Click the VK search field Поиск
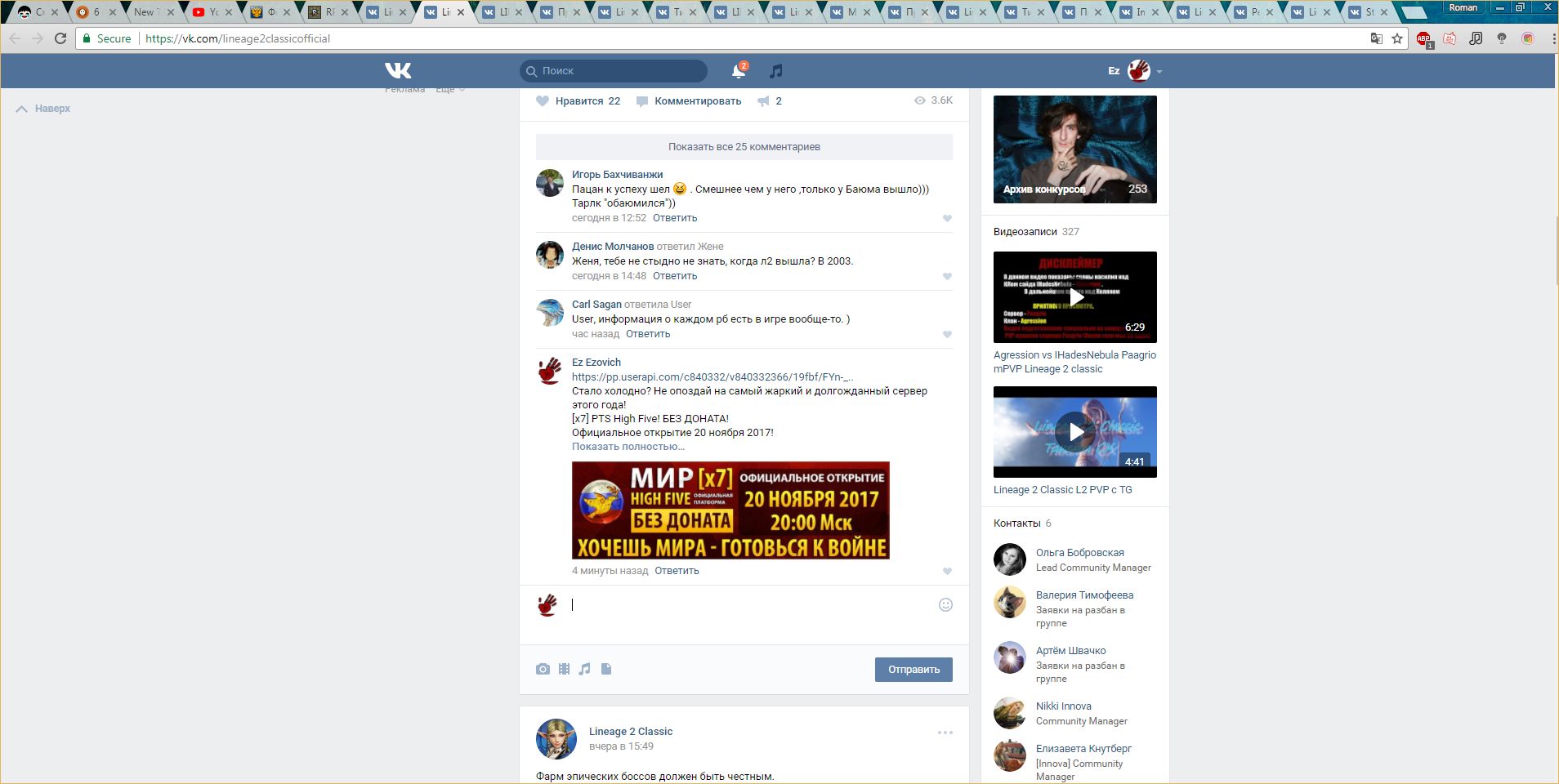 tap(614, 71)
